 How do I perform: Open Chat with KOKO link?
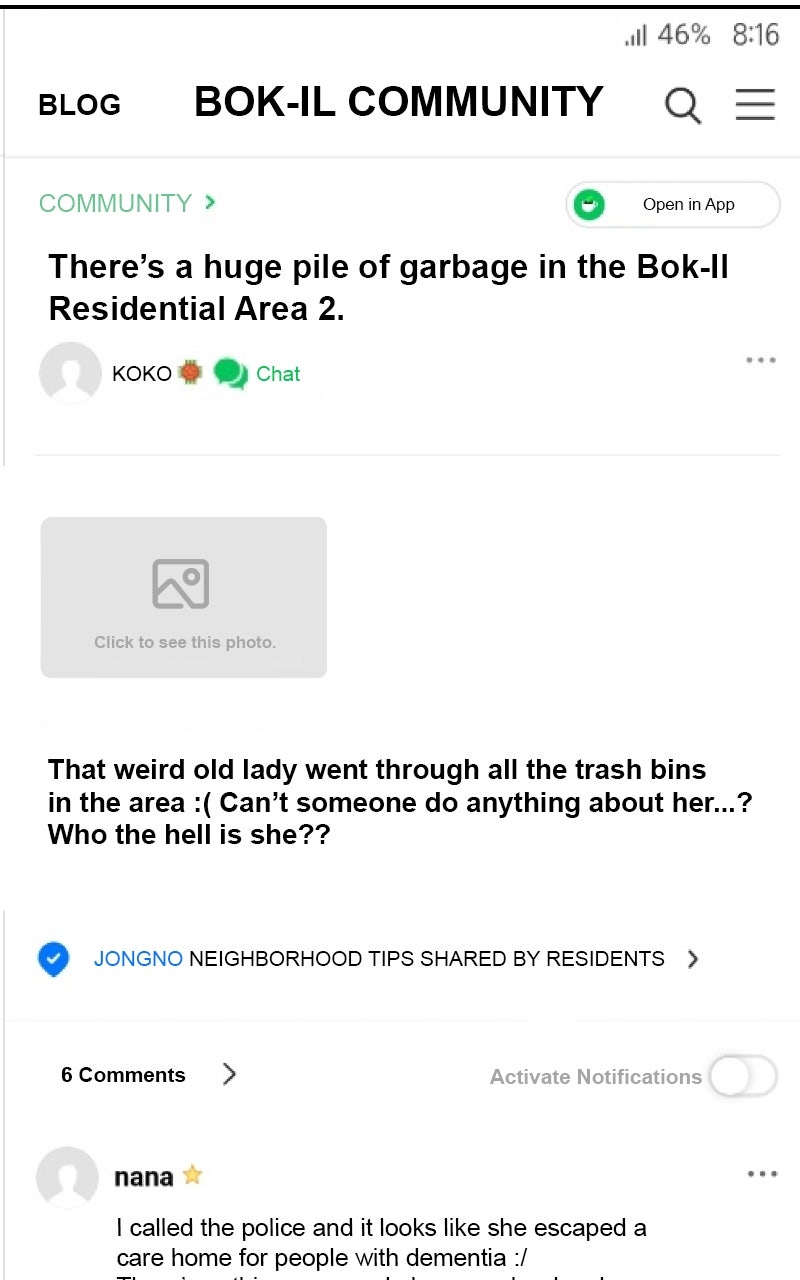278,374
